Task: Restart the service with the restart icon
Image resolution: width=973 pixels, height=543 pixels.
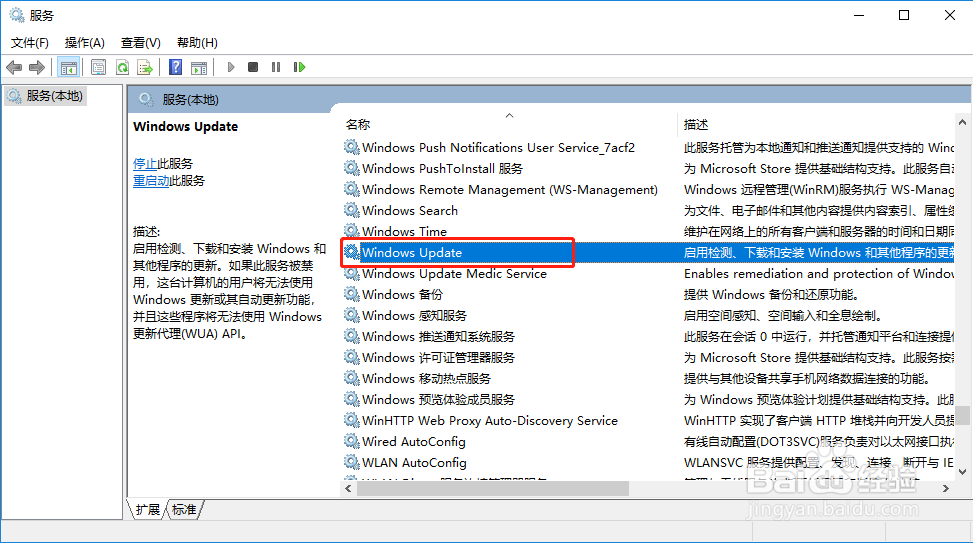Action: click(299, 67)
